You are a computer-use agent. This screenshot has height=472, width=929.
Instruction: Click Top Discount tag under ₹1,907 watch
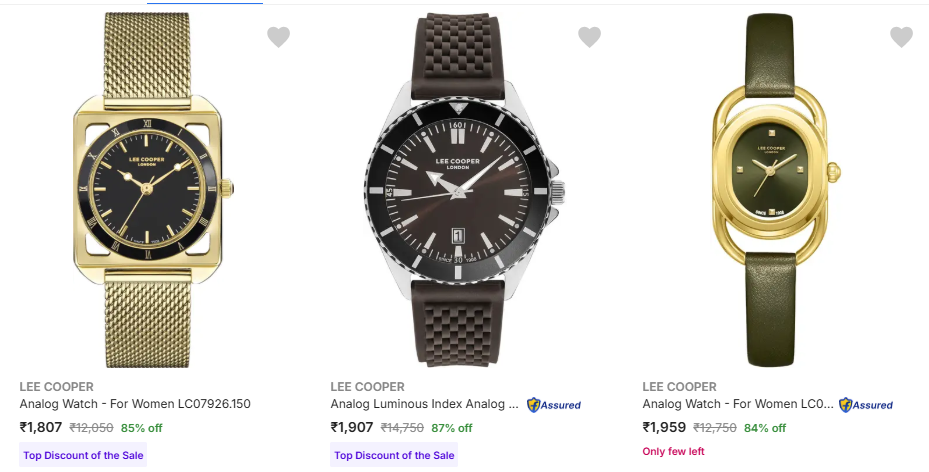coord(394,456)
